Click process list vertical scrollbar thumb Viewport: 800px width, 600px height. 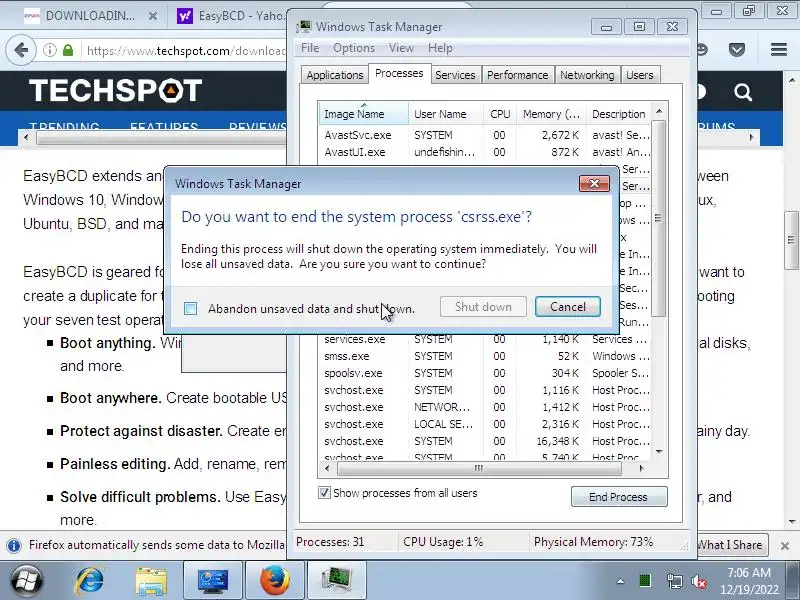tap(659, 218)
